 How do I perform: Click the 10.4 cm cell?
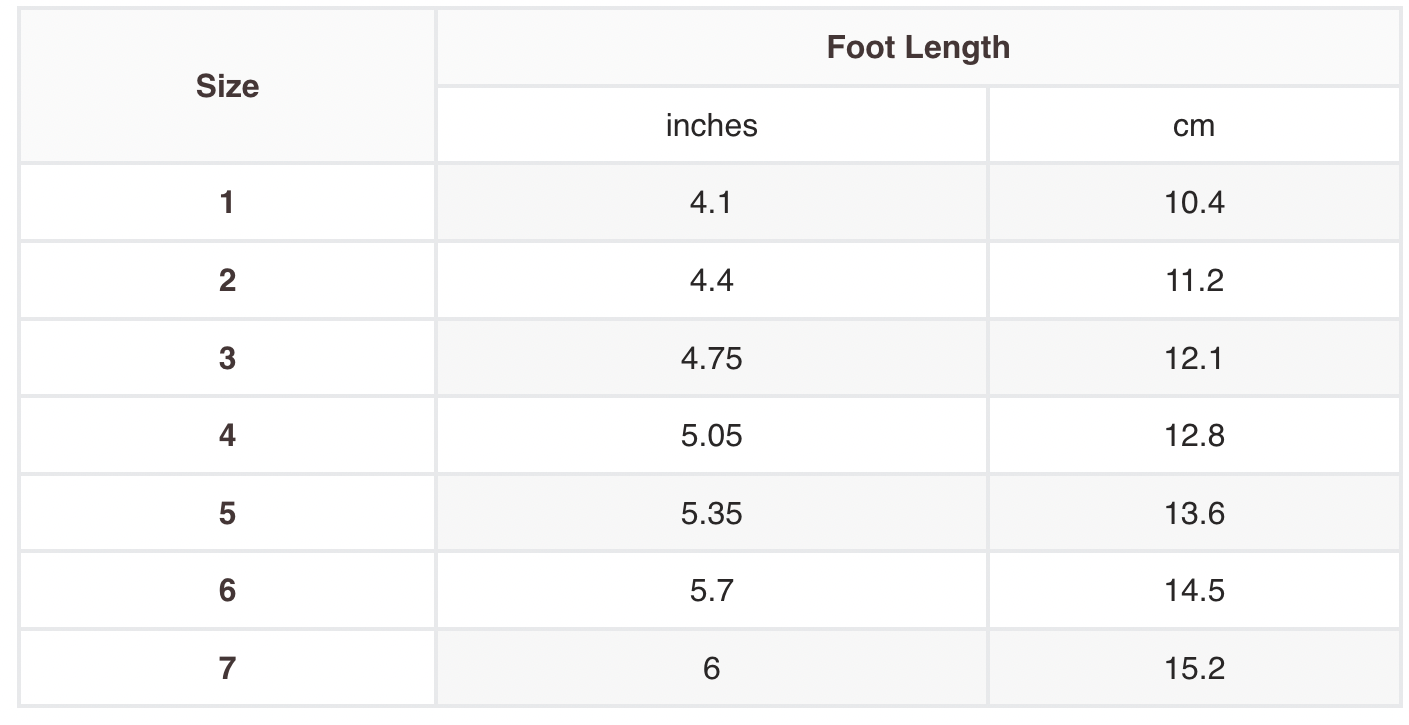tap(1193, 203)
